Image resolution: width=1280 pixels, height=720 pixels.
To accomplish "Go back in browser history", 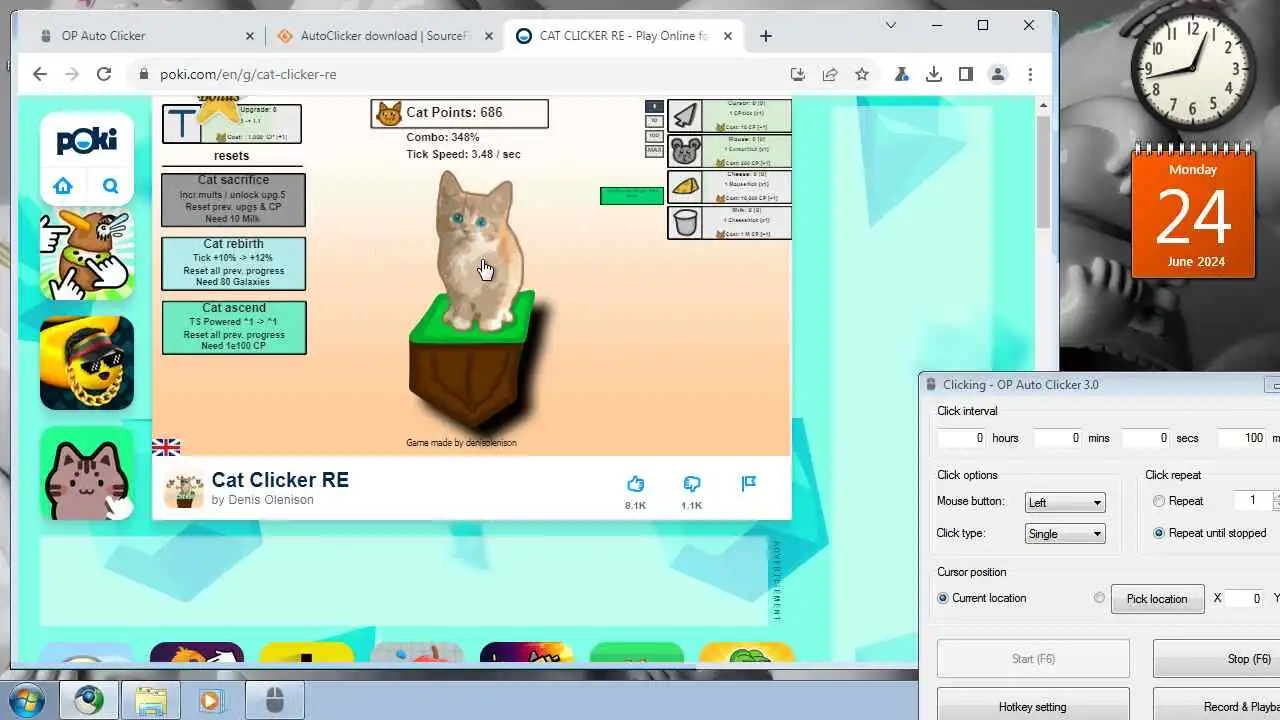I will pos(39,74).
